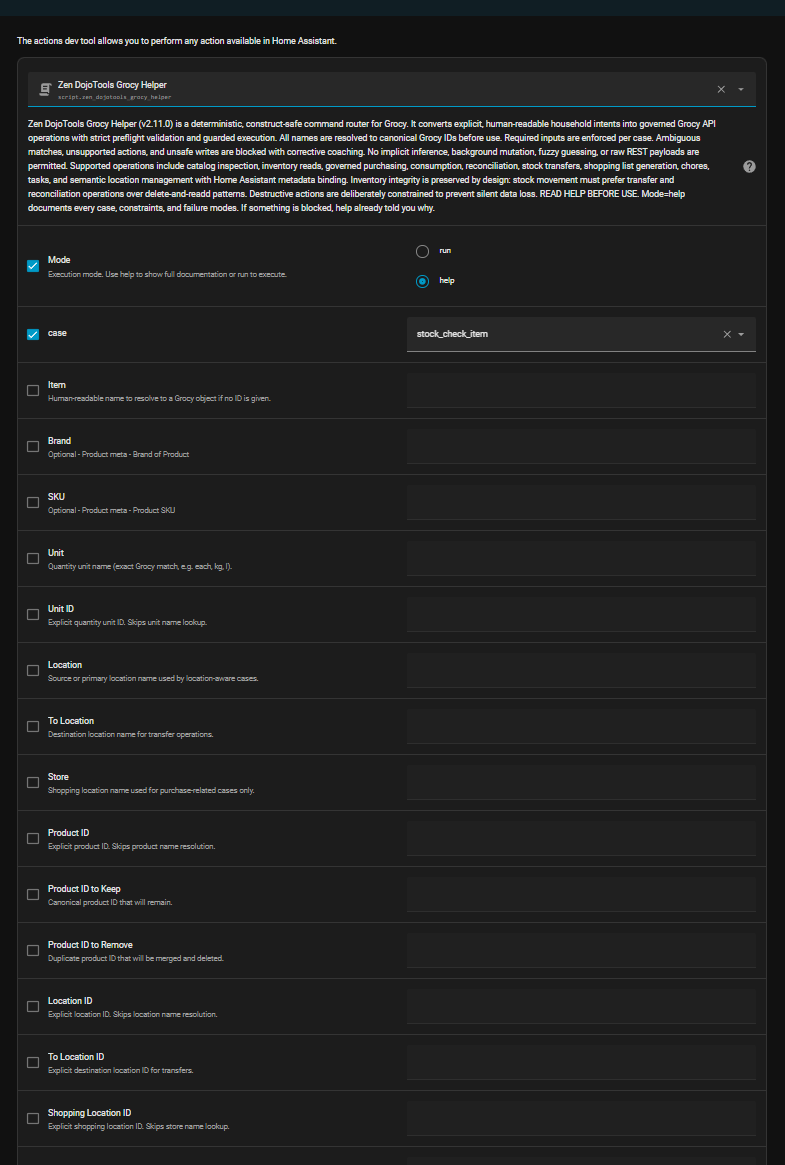Select the help mode radio button

[x=422, y=281]
